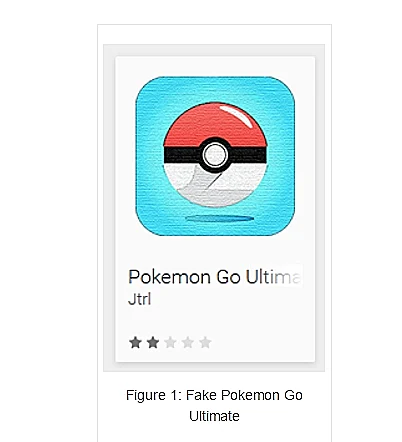Click the third empty rating star
This screenshot has width=402, height=442.
pyautogui.click(x=170, y=342)
